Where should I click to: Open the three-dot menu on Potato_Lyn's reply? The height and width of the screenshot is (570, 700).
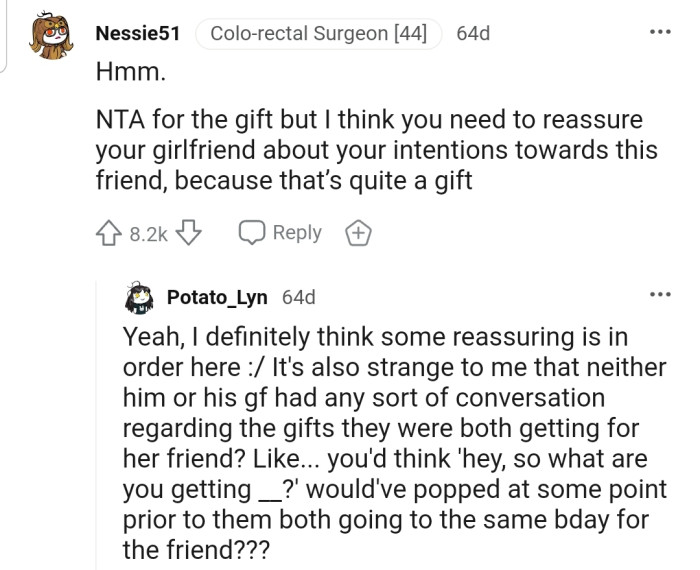pyautogui.click(x=660, y=295)
